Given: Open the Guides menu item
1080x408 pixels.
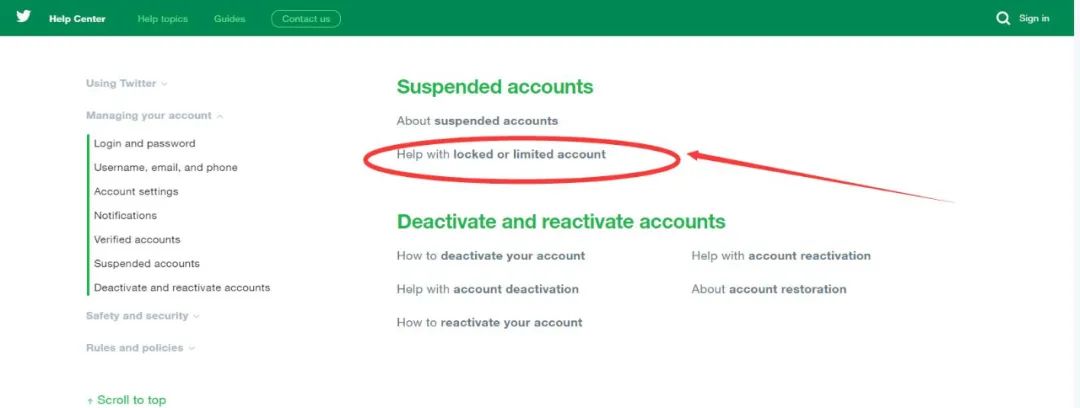Looking at the screenshot, I should [x=229, y=19].
